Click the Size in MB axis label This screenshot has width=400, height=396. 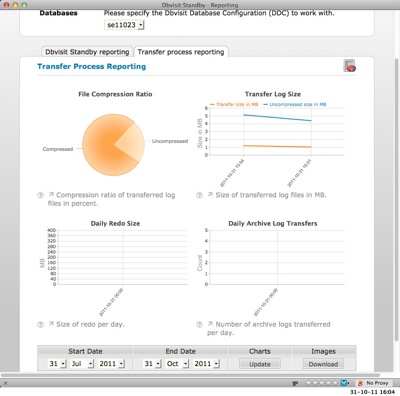coord(200,133)
